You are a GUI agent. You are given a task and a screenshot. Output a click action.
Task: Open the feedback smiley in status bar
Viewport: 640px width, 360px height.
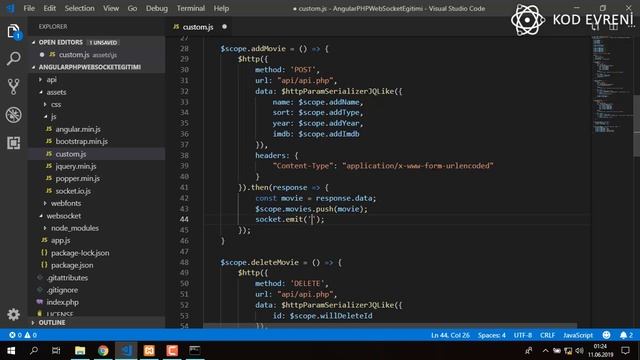point(607,335)
